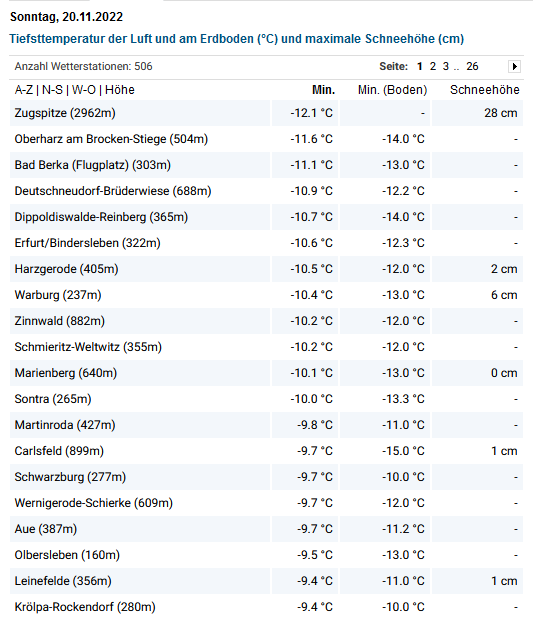Select Anzahl Wetterstationen: 506 text
Screen dimensions: 533x624
84,66
